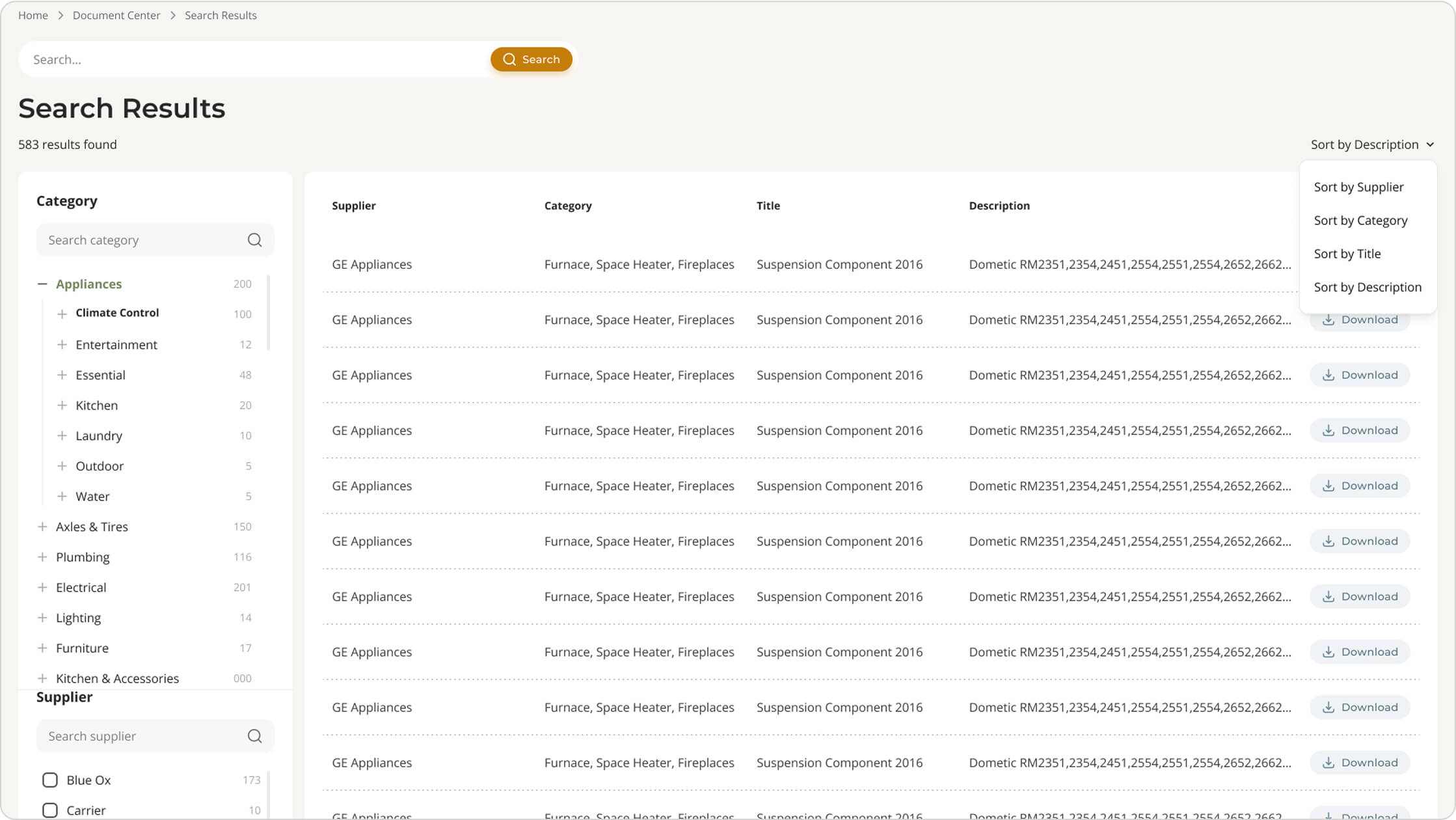Click the orange Search button
This screenshot has width=1456, height=820.
pyautogui.click(x=531, y=59)
